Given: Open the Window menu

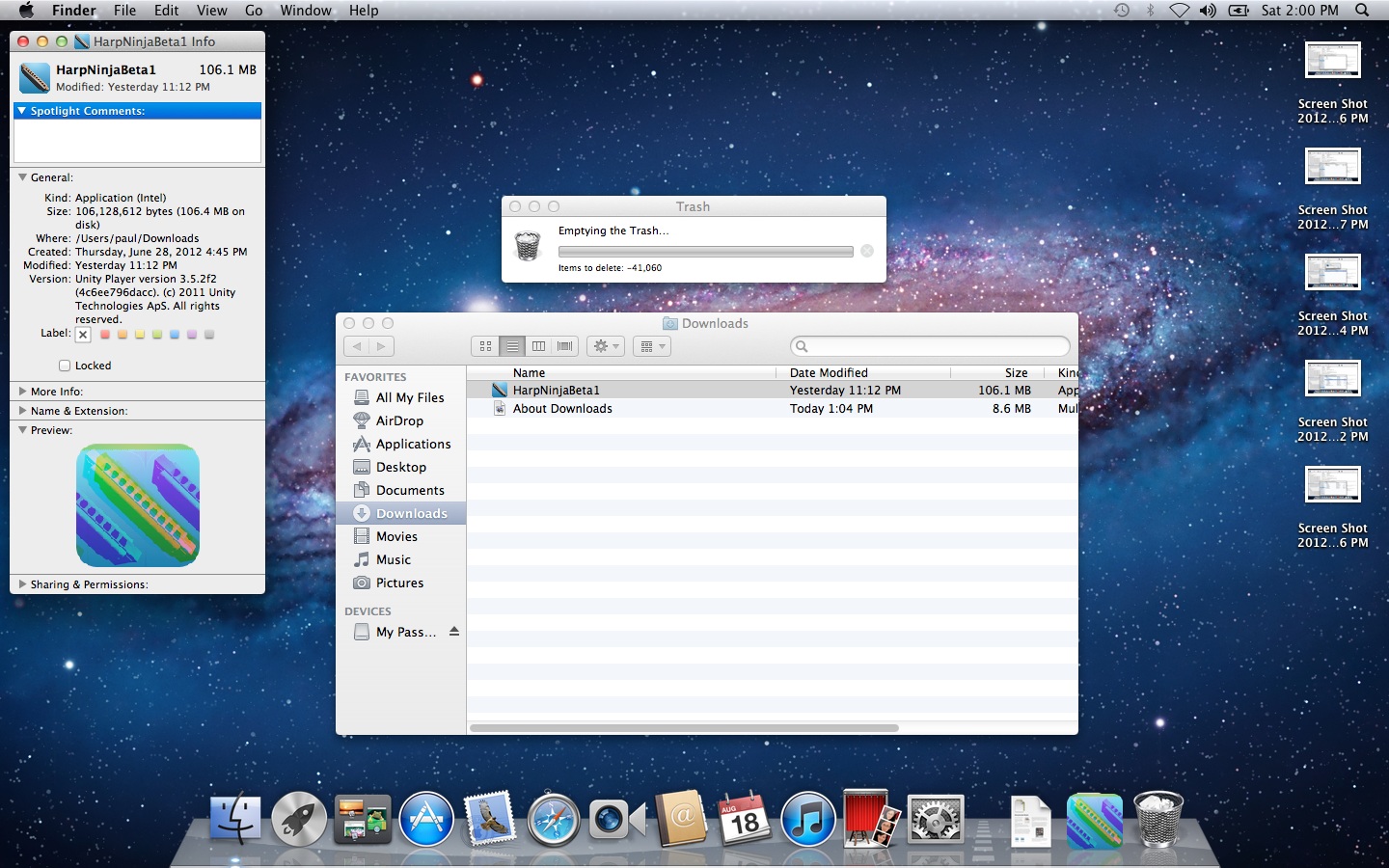Looking at the screenshot, I should [x=305, y=11].
